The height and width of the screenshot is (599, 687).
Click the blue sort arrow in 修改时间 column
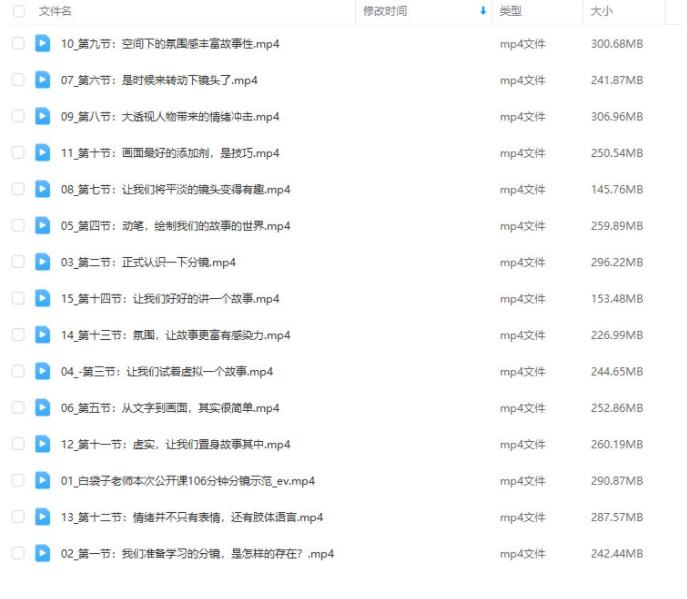click(x=483, y=11)
